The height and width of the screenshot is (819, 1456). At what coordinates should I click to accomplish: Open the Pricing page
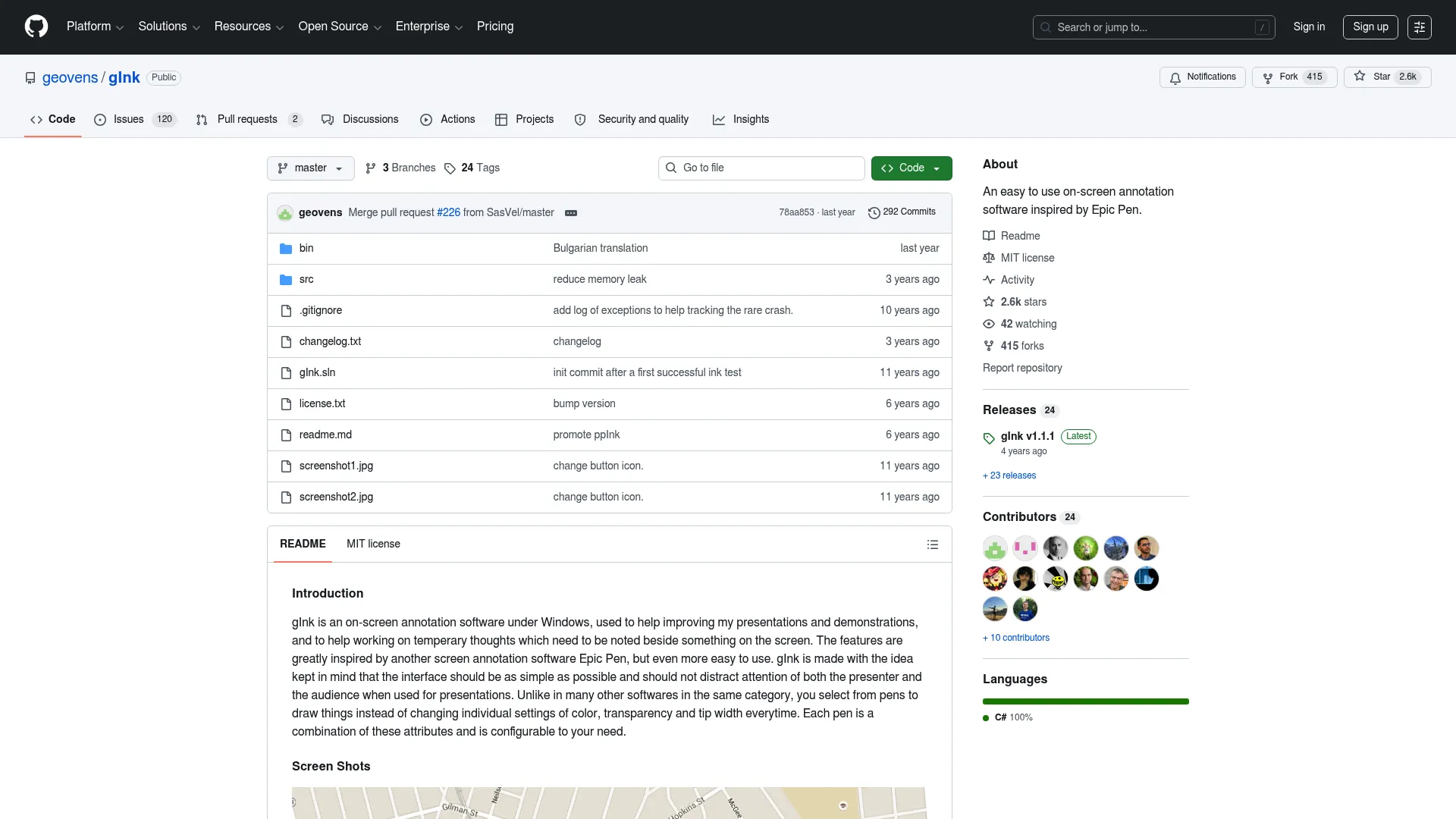pyautogui.click(x=495, y=27)
